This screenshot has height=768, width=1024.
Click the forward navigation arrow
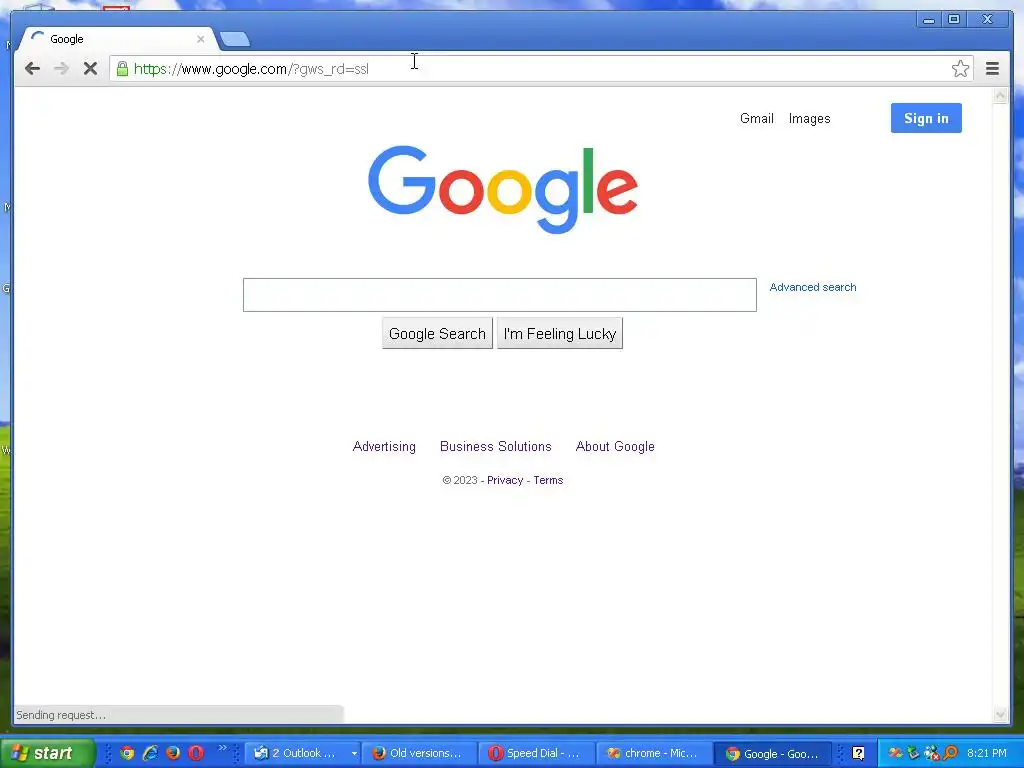pos(61,69)
